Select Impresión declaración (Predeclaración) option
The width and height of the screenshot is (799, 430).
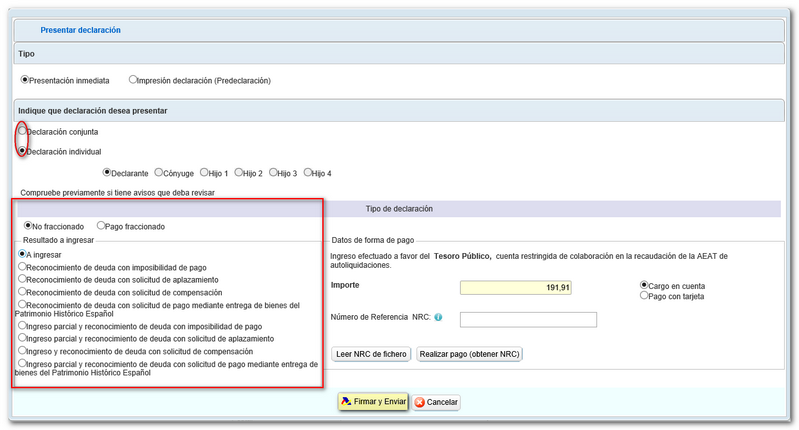point(133,79)
